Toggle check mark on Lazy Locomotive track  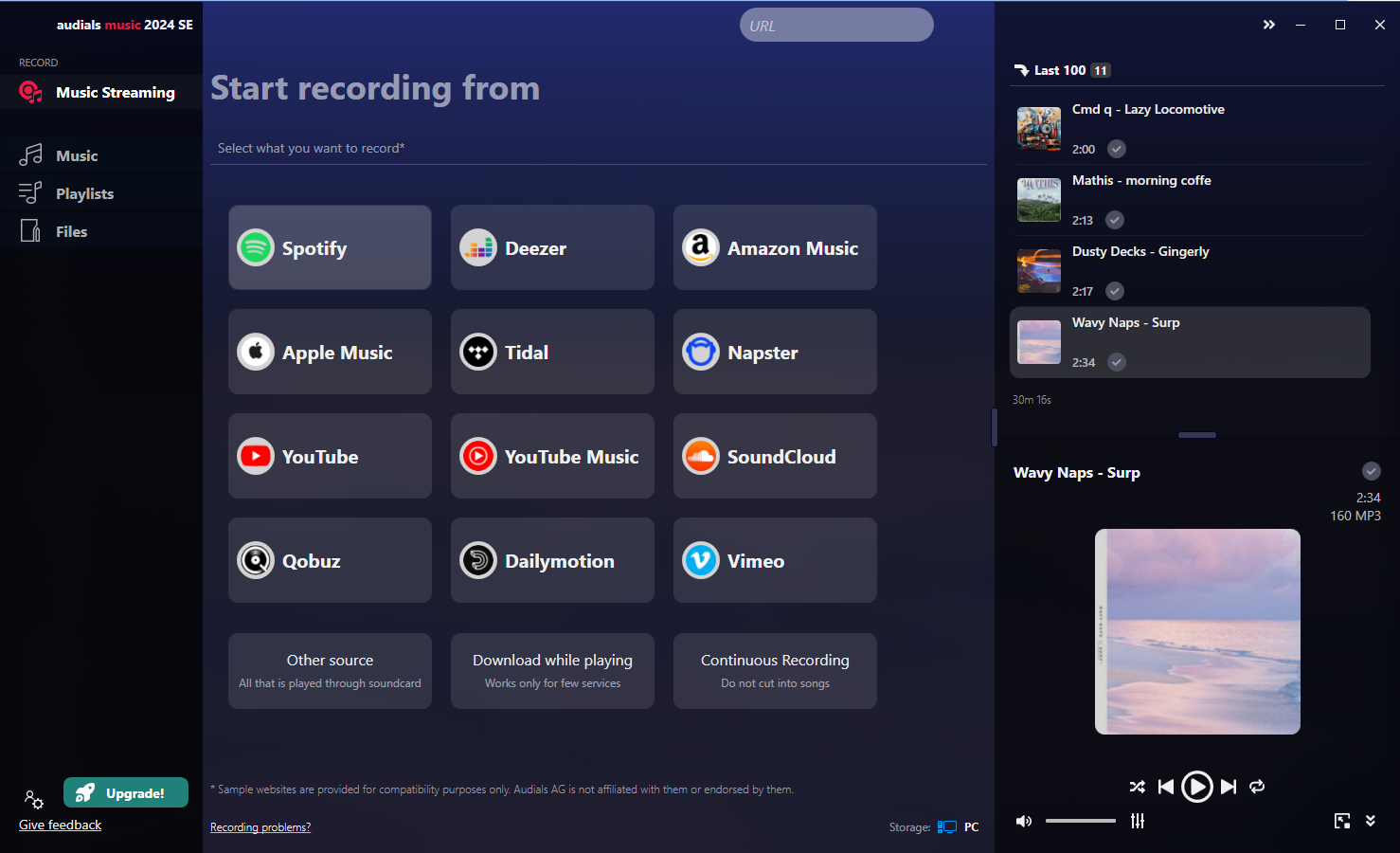coord(1117,149)
